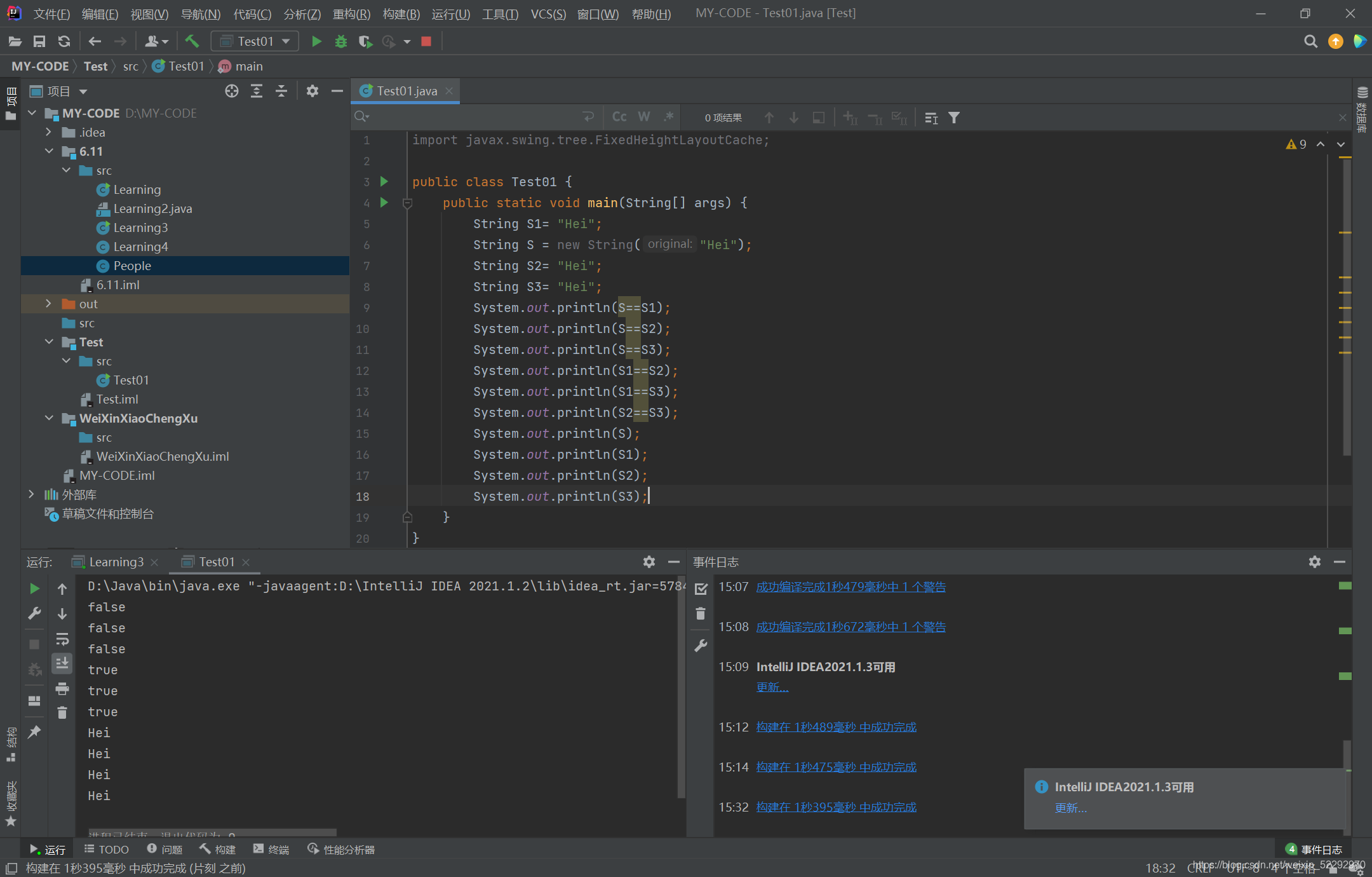Viewport: 1372px width, 877px height.
Task: Toggle Match Case in the search bar
Action: point(619,117)
